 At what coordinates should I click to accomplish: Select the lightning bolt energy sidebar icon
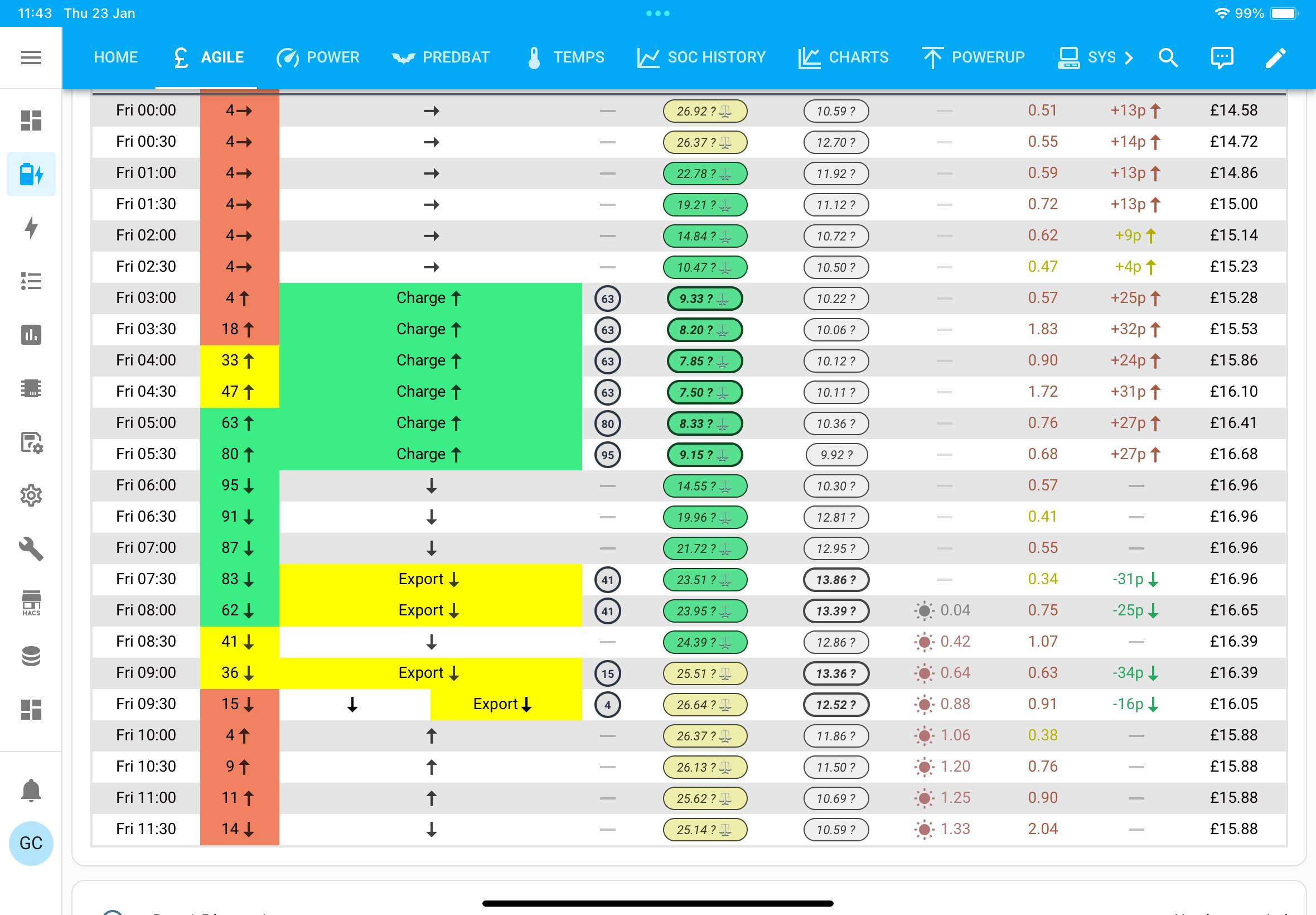pos(31,228)
